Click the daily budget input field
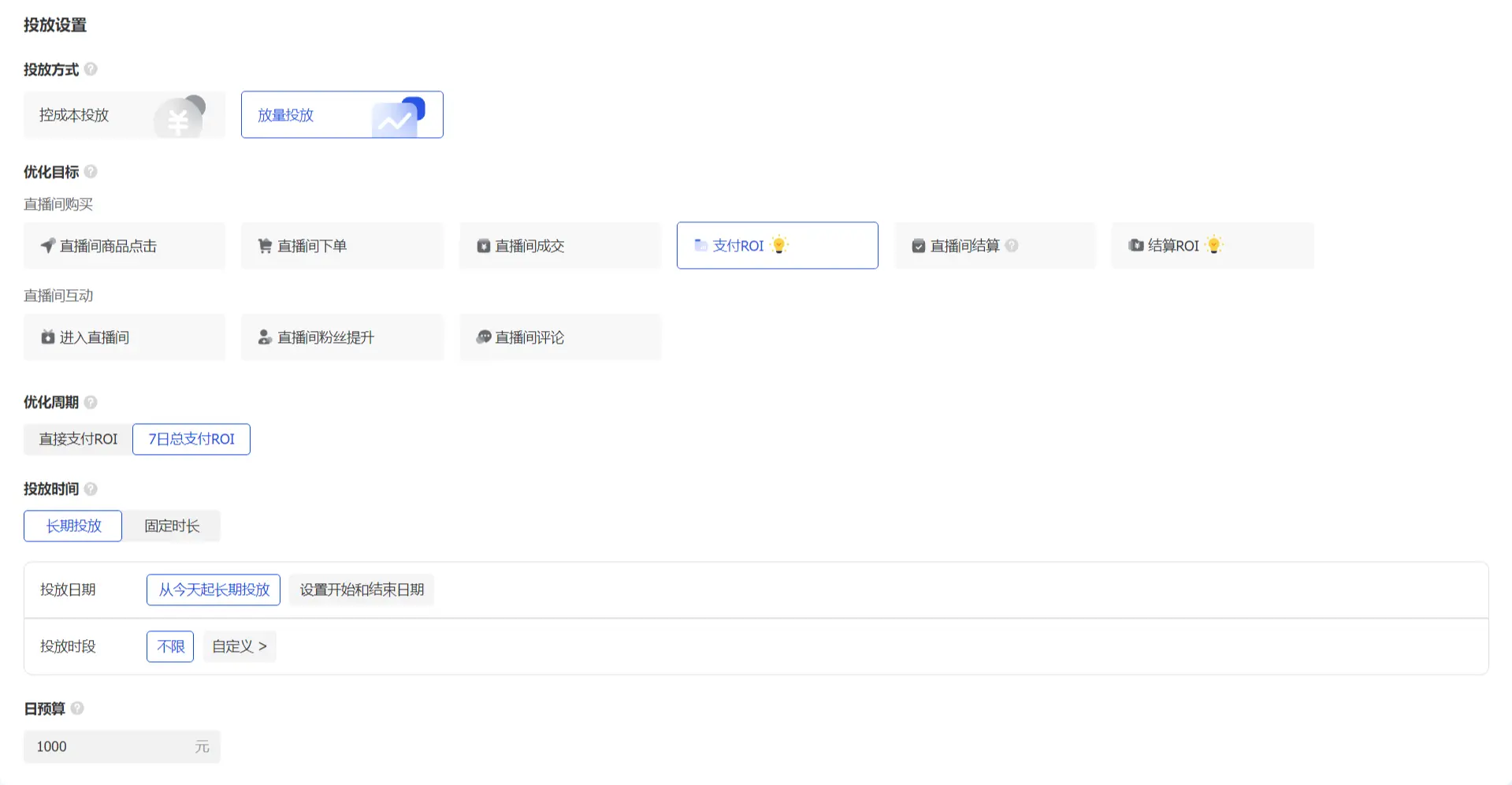This screenshot has width=1512, height=785. [x=110, y=746]
